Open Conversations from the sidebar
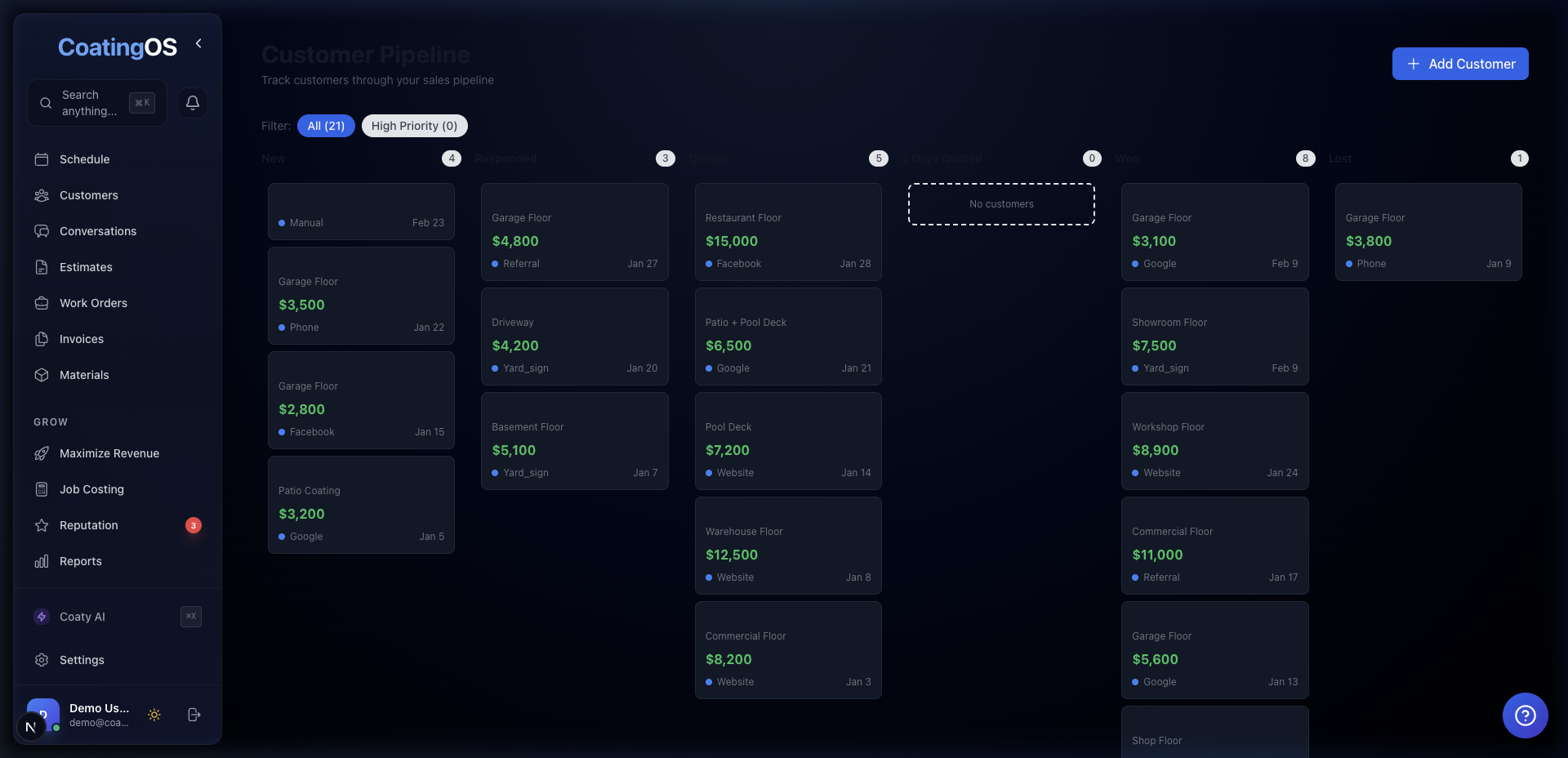 [x=96, y=231]
